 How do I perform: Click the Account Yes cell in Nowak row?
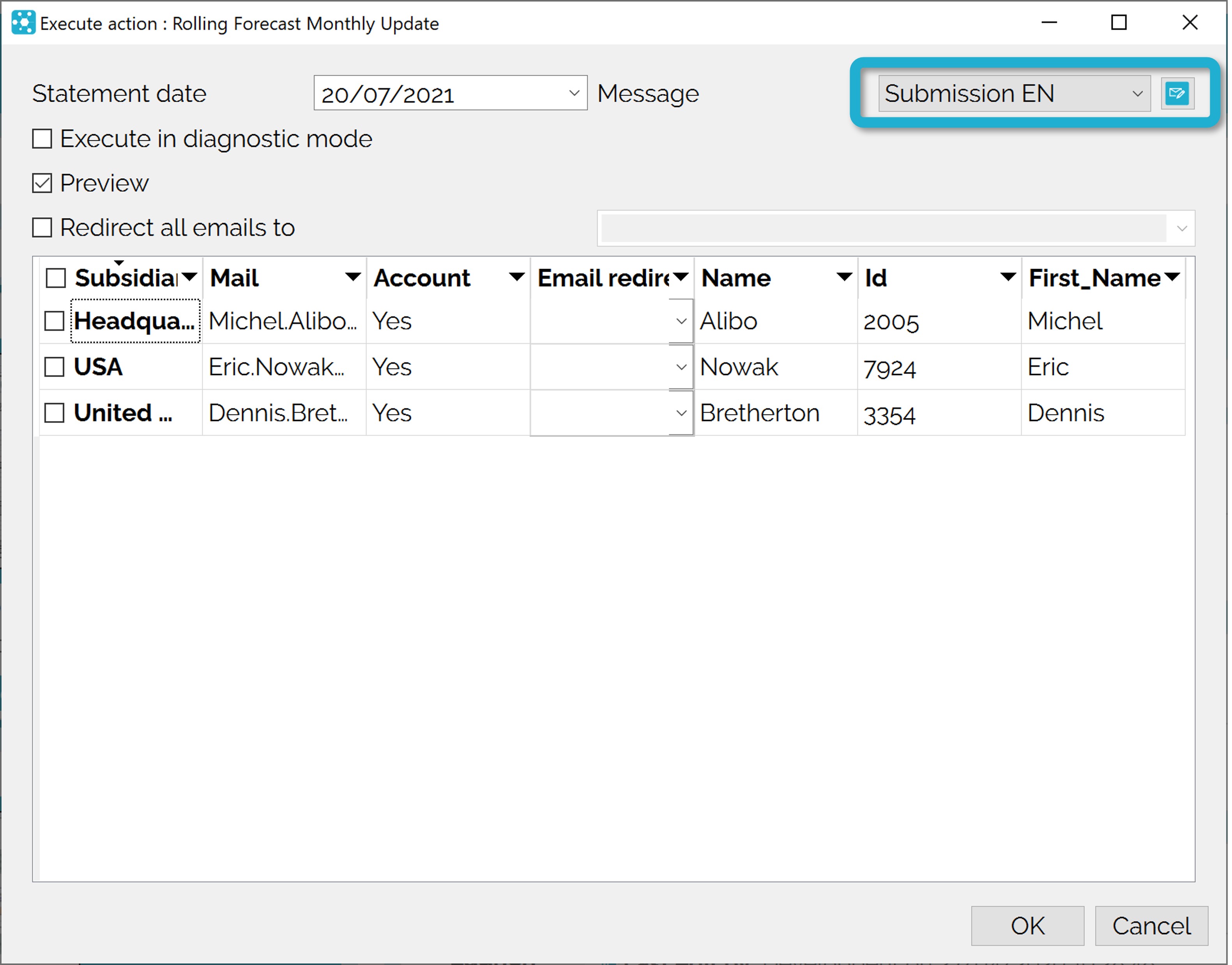[448, 367]
